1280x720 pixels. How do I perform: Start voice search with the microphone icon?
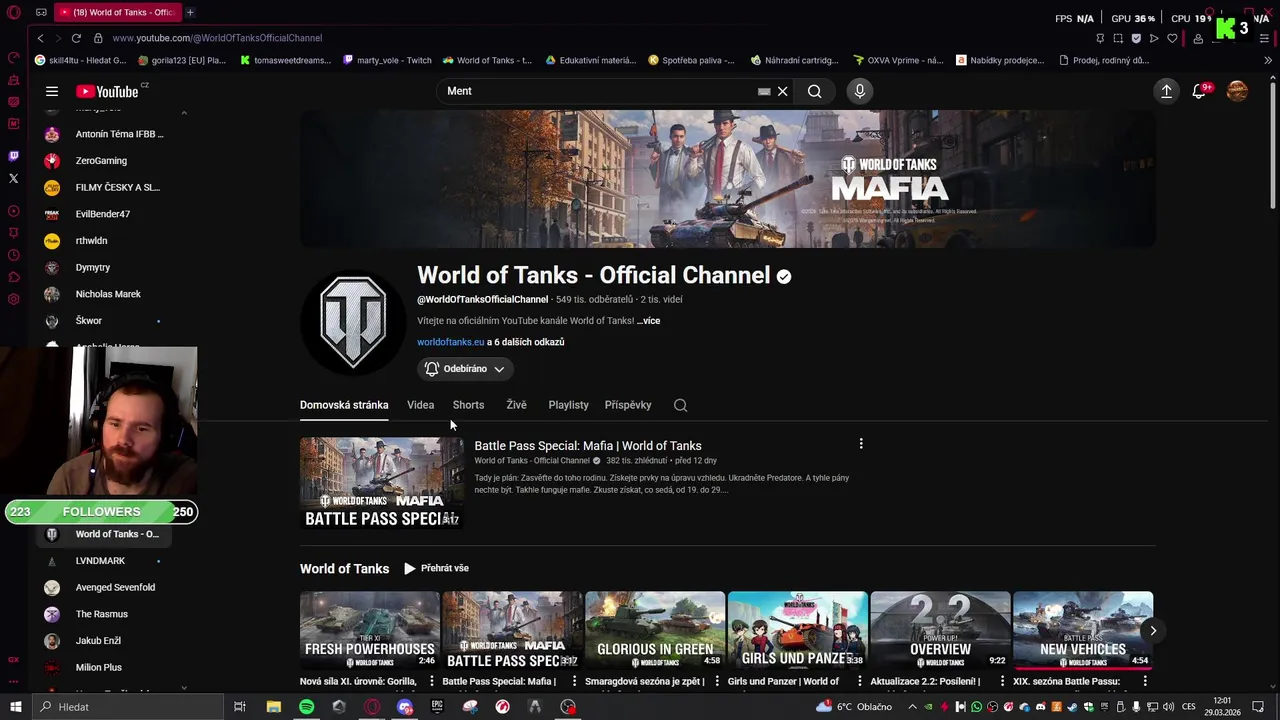(860, 91)
